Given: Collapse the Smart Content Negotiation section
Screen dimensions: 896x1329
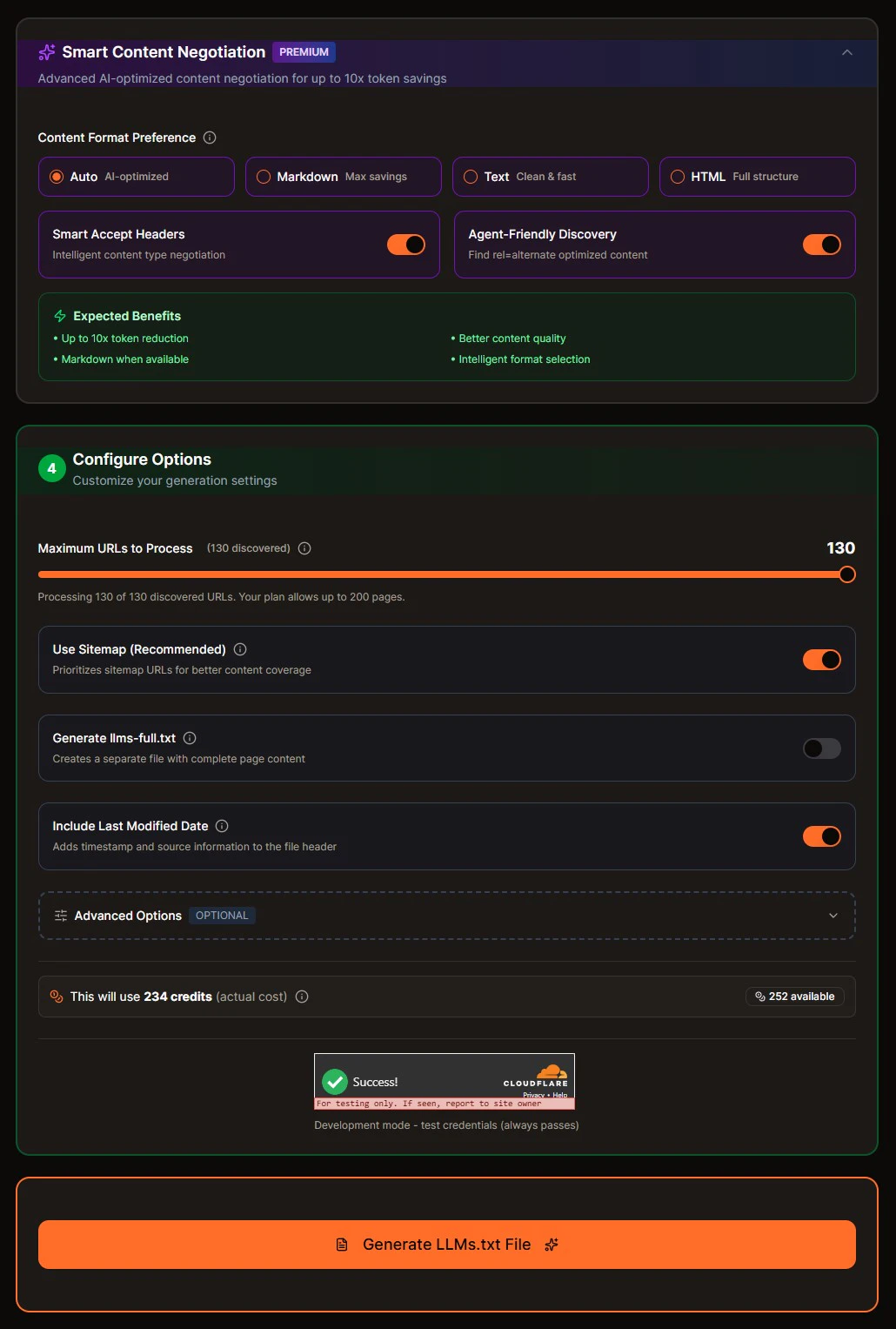Looking at the screenshot, I should (846, 53).
